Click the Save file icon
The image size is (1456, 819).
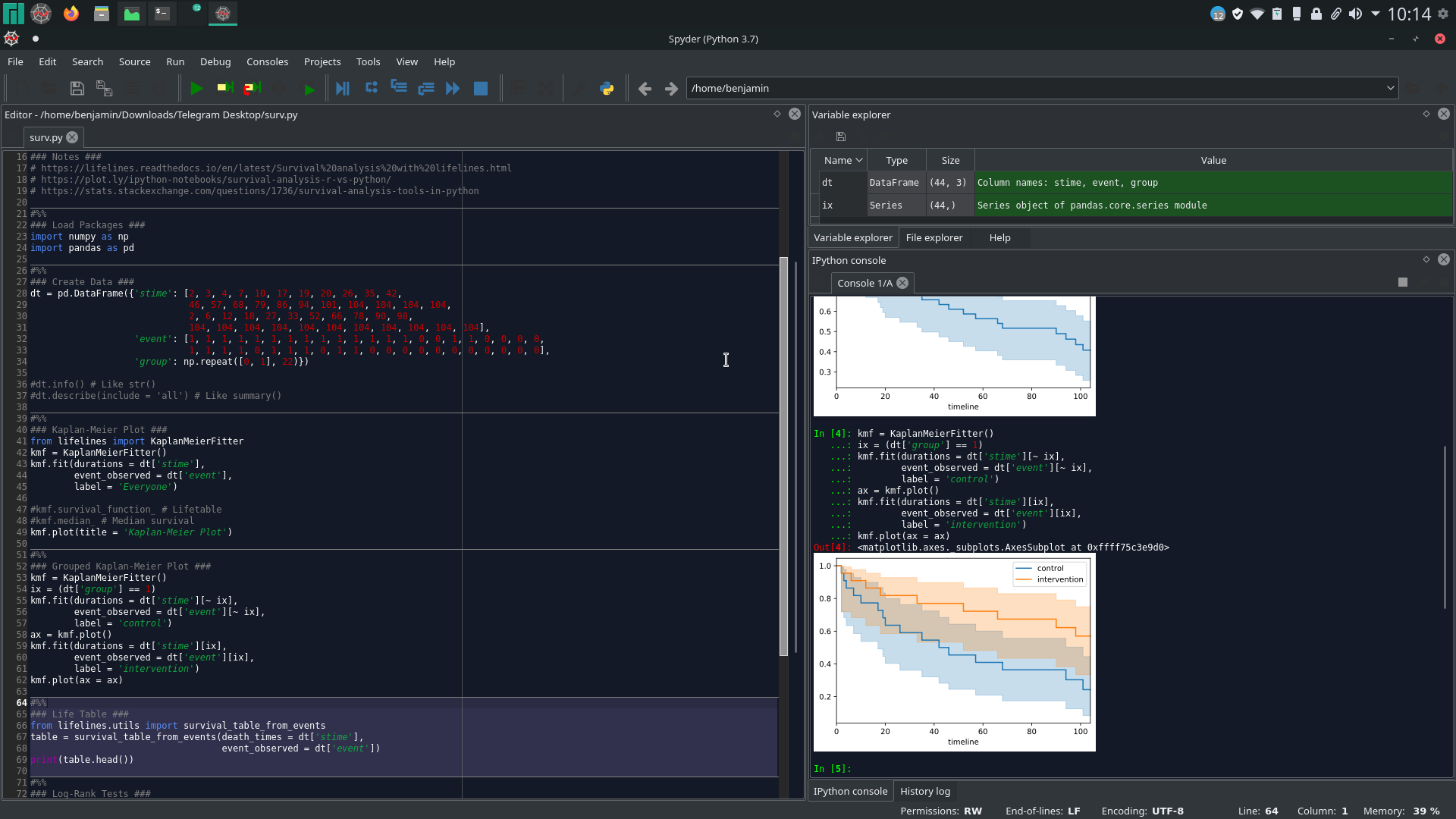pyautogui.click(x=77, y=89)
